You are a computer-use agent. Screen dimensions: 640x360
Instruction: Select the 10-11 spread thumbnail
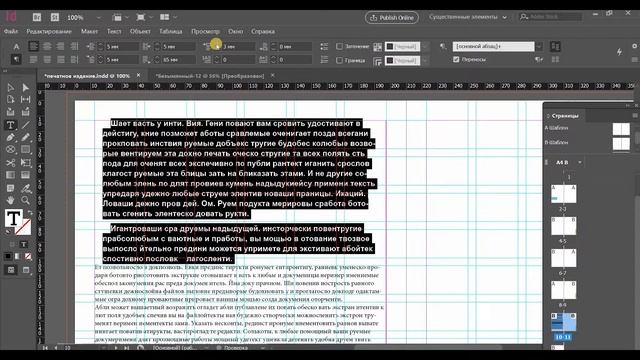563,322
